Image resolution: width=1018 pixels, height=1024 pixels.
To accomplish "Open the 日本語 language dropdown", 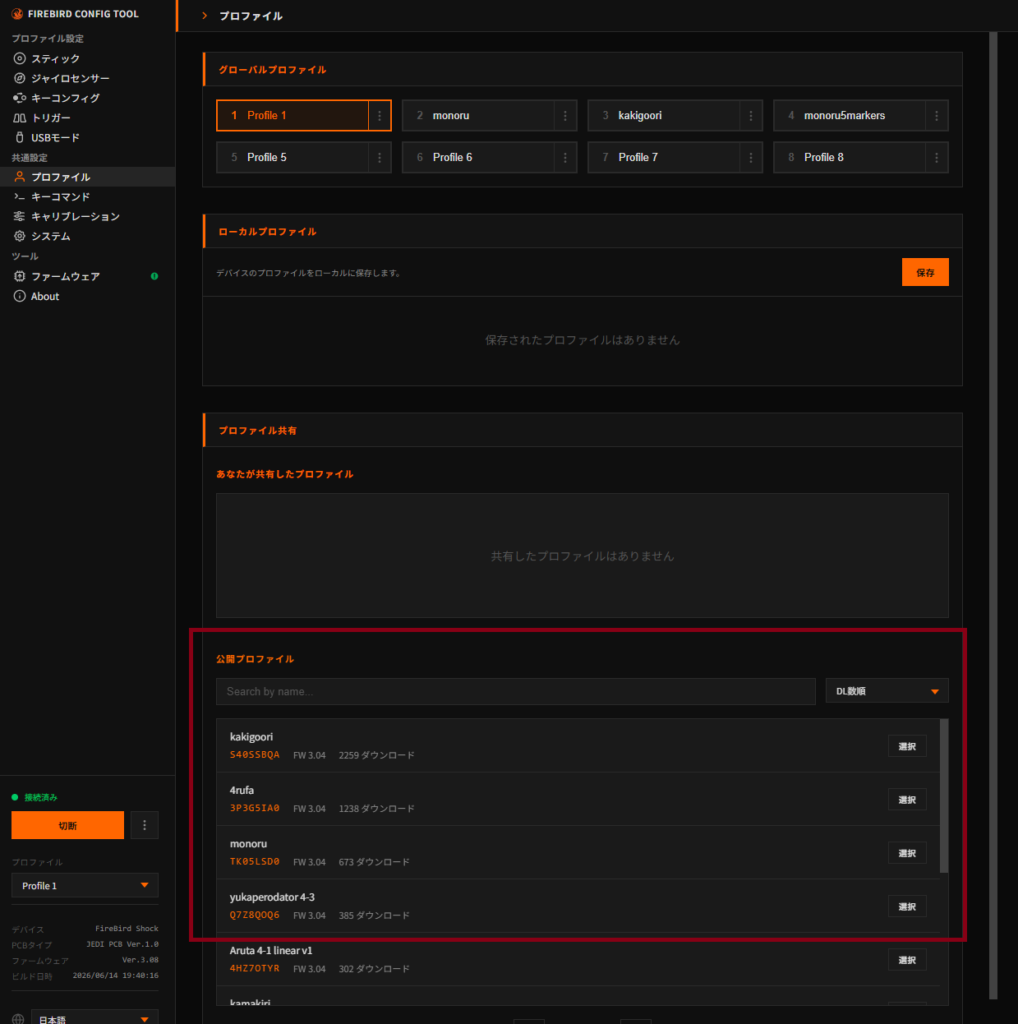I will [95, 1019].
